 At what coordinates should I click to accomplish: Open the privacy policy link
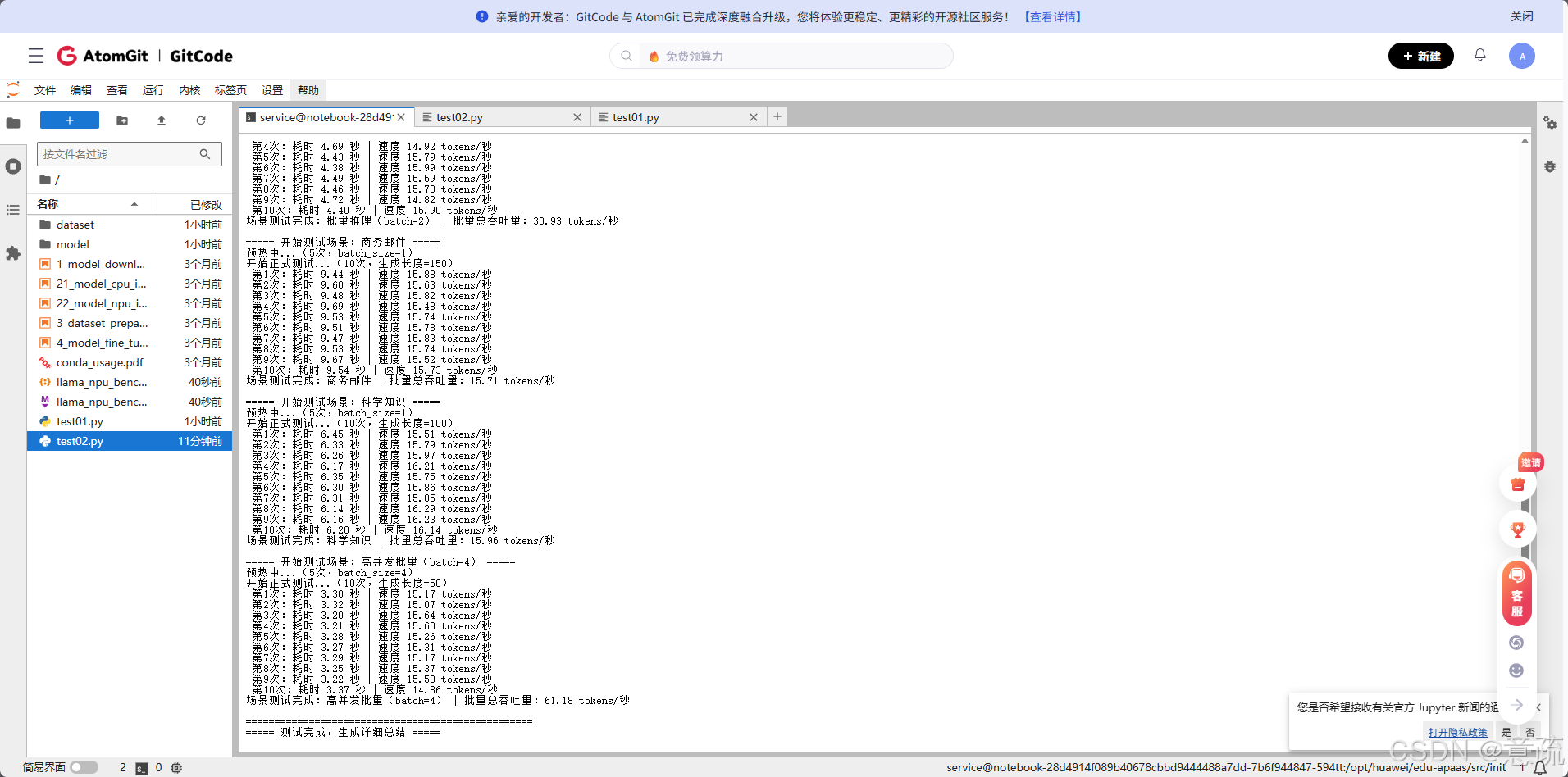(1458, 732)
